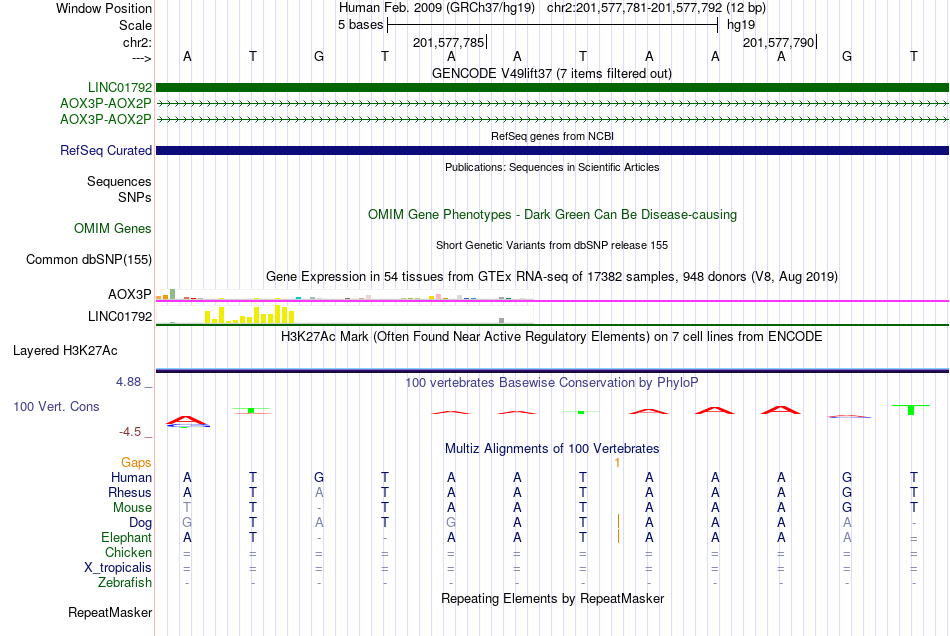The image size is (950, 636).
Task: Open Publications: Sequences in Scientific Articles title
Action: click(x=552, y=167)
